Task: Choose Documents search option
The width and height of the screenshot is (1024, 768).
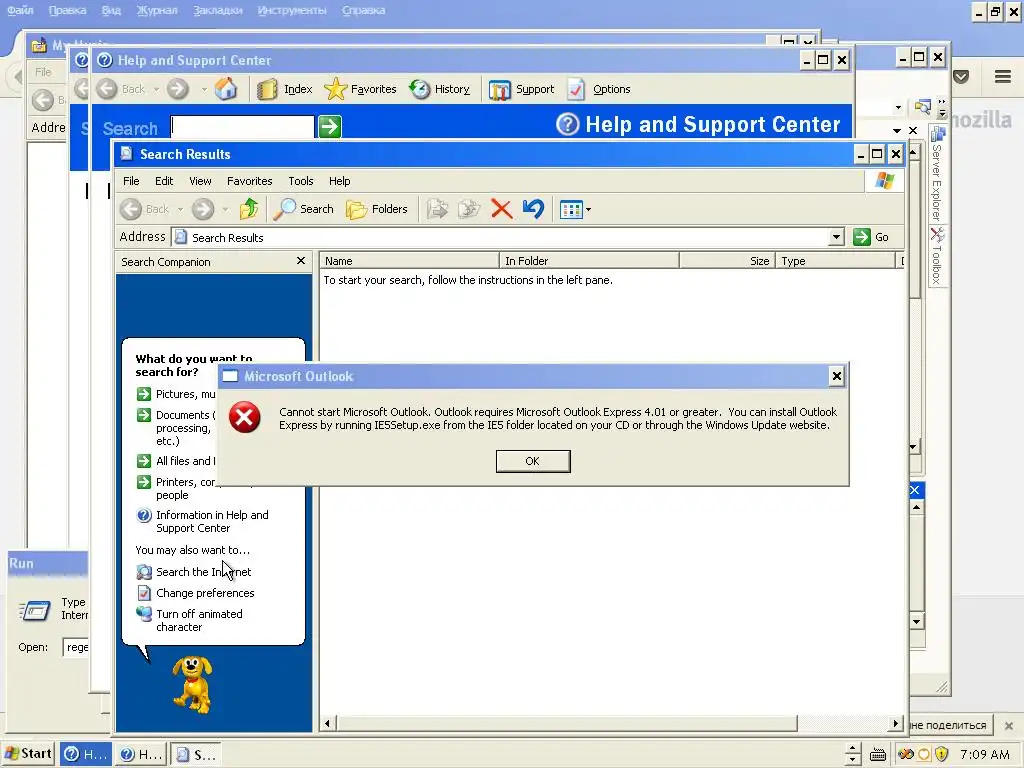Action: tap(176, 428)
